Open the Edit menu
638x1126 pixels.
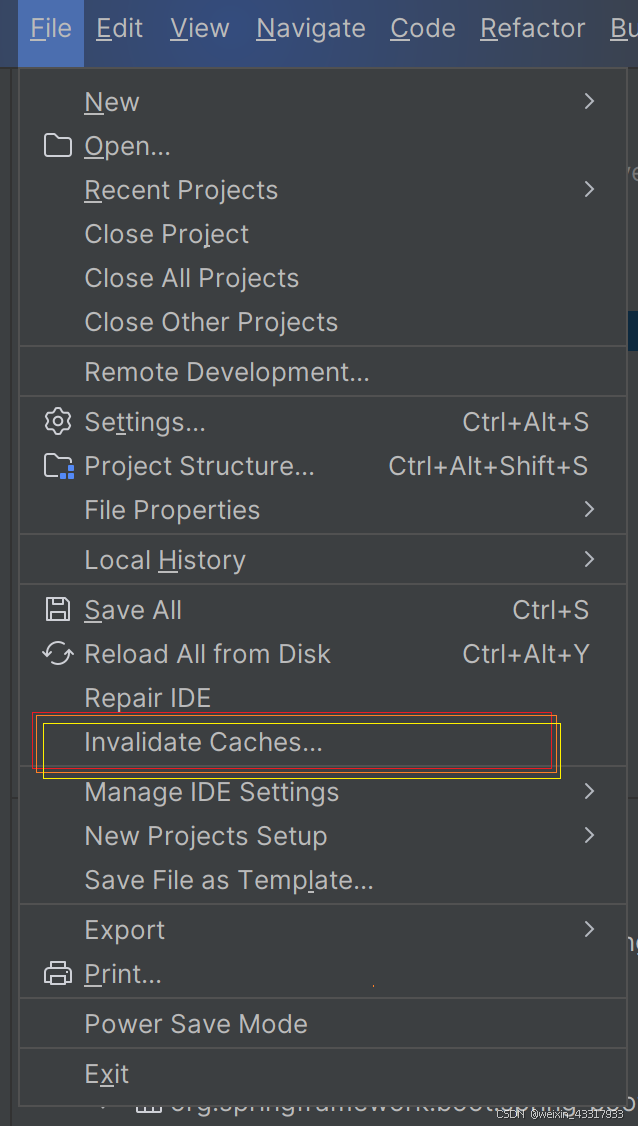pyautogui.click(x=119, y=29)
